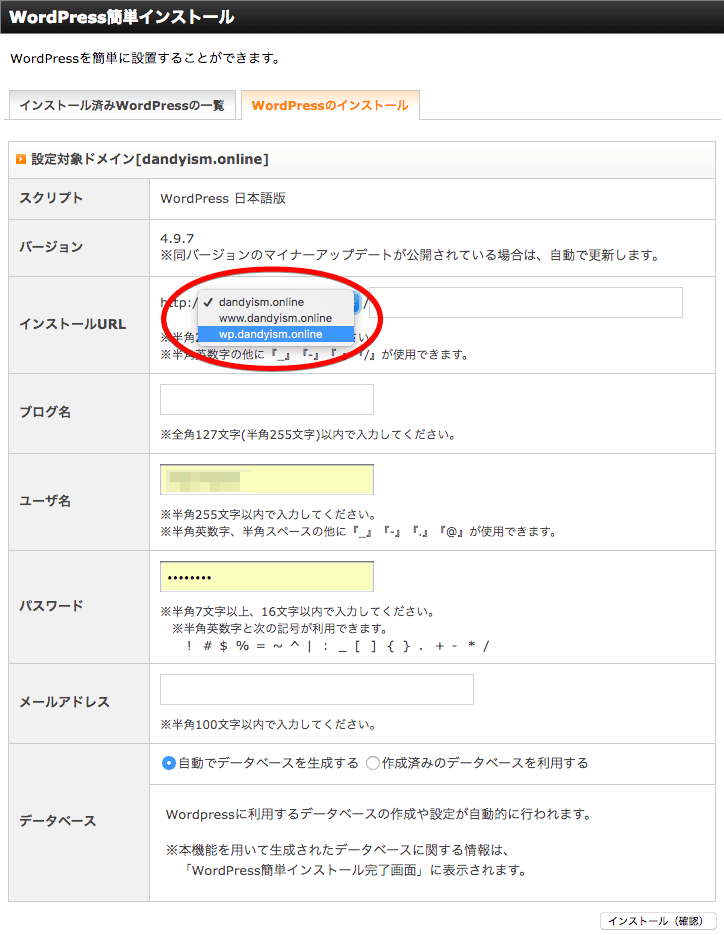Open the installed WordPress list tab
This screenshot has width=724, height=935.
click(x=122, y=105)
